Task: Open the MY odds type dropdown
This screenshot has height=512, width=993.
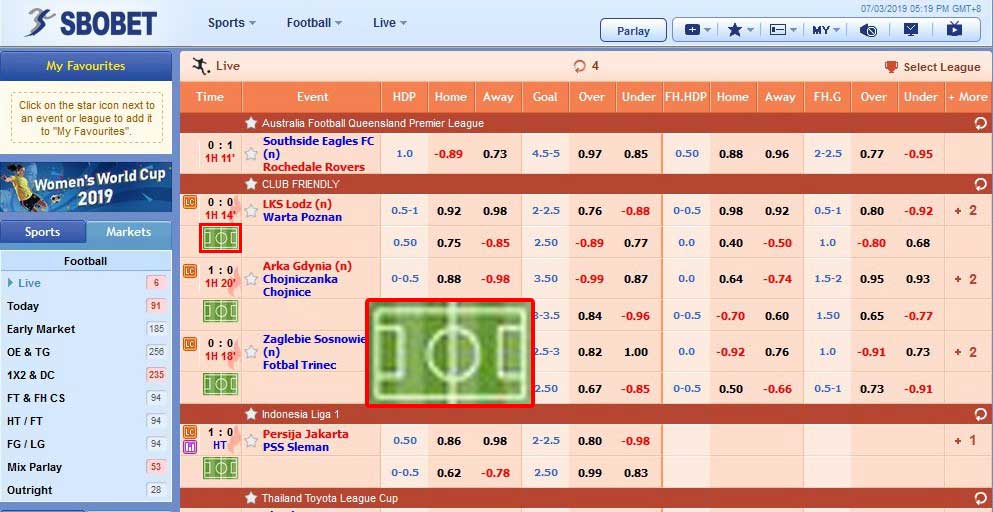Action: [x=826, y=30]
